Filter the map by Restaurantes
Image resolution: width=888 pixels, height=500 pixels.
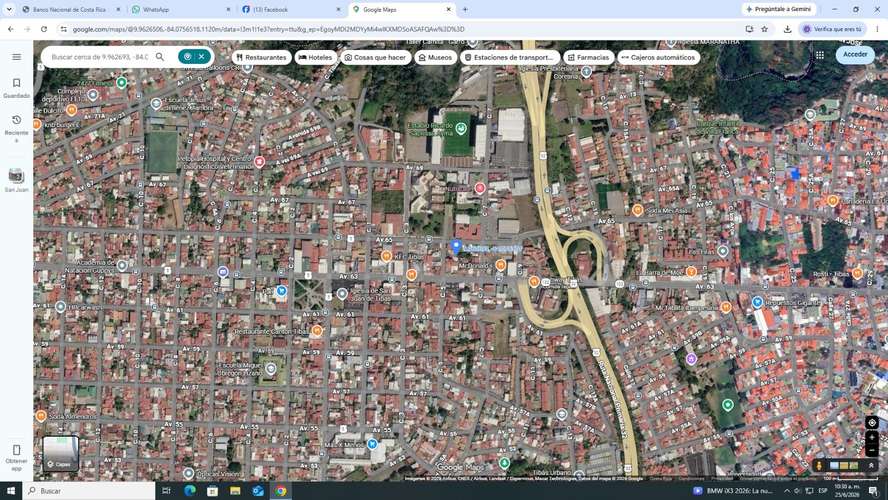coord(262,57)
